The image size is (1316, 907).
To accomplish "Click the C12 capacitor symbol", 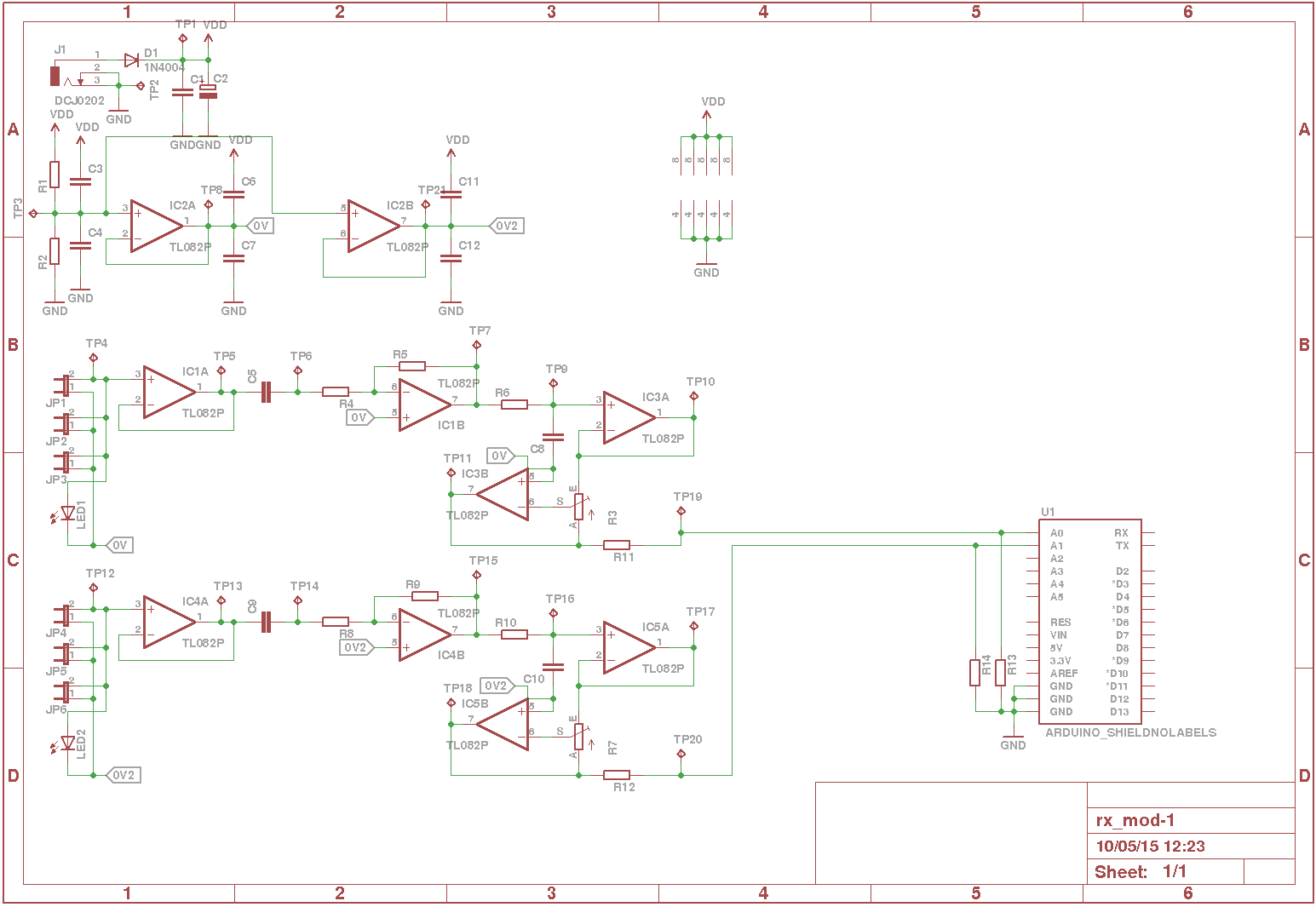I will [x=451, y=258].
